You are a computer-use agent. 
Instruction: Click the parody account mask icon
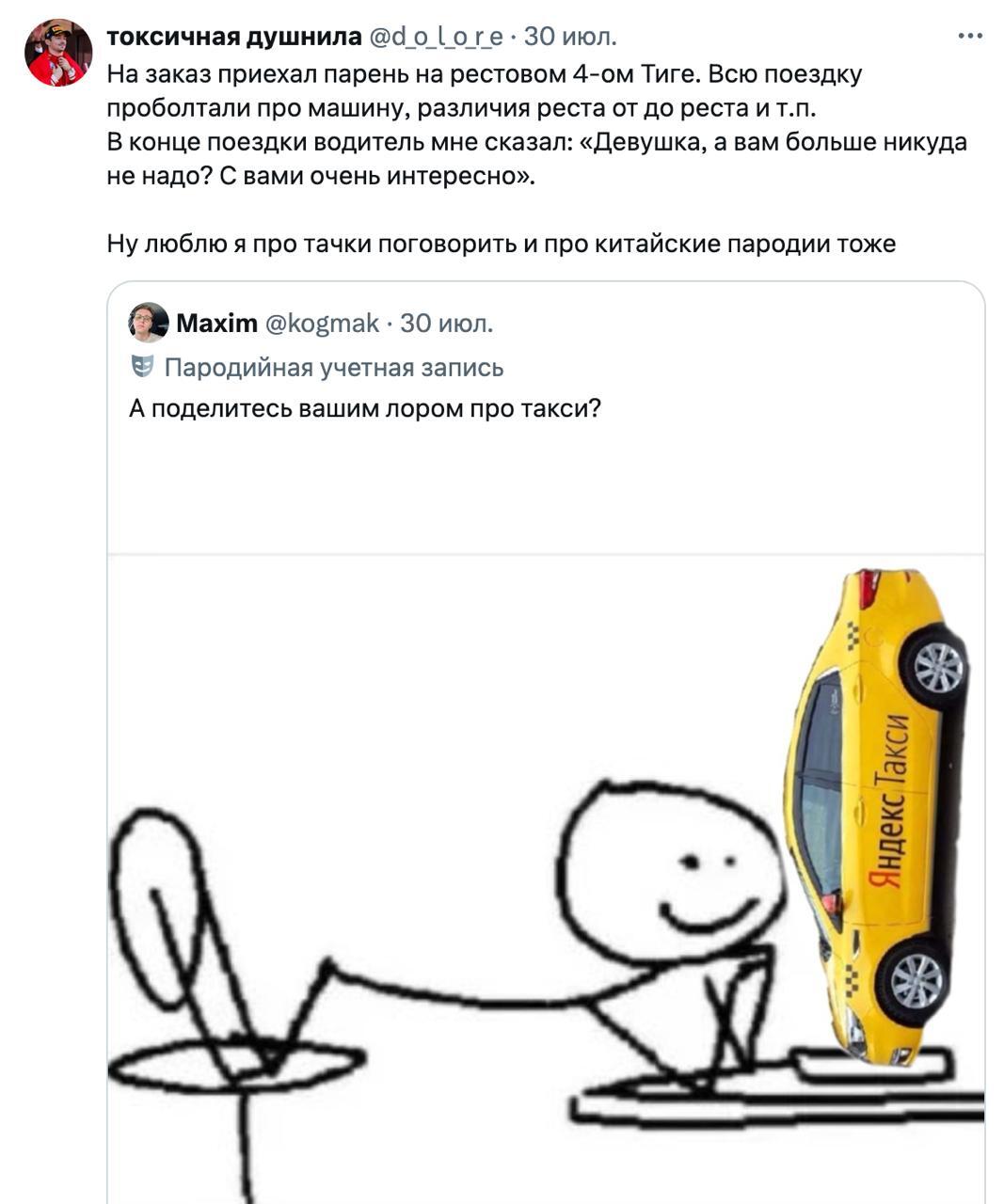tap(141, 366)
